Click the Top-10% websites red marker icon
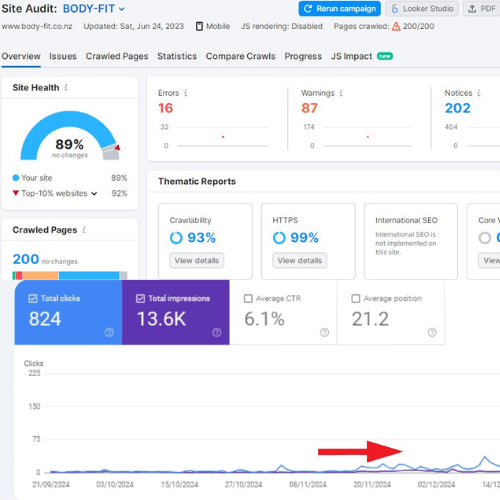Image resolution: width=500 pixels, height=500 pixels. (x=16, y=193)
